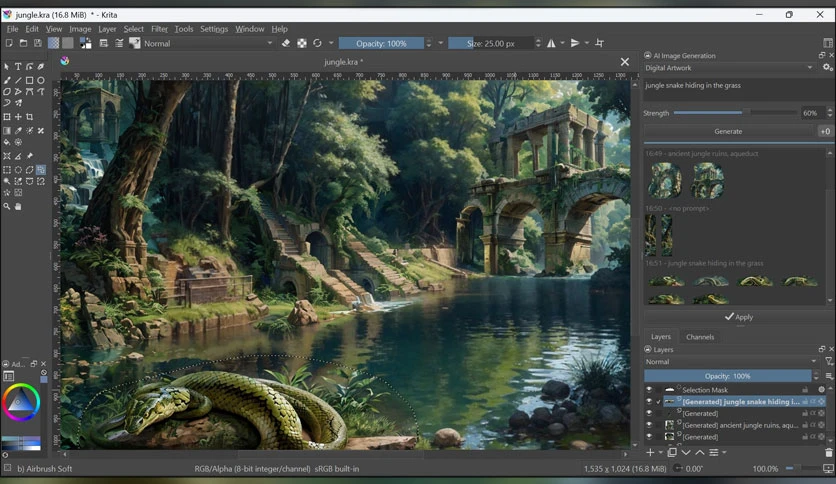836x484 pixels.
Task: Select the Zoom tool magnifier
Action: point(7,206)
